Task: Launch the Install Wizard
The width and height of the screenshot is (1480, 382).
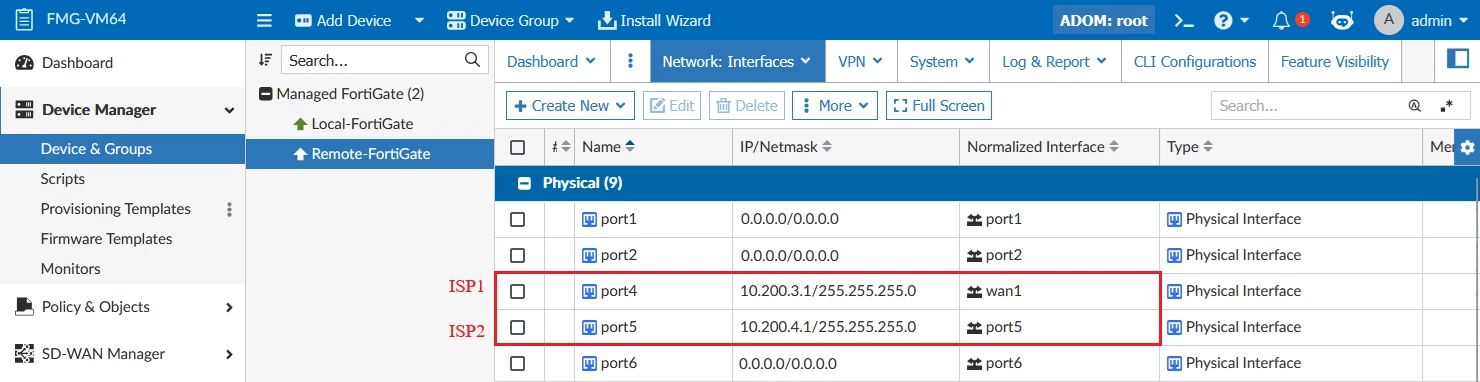Action: [x=654, y=20]
